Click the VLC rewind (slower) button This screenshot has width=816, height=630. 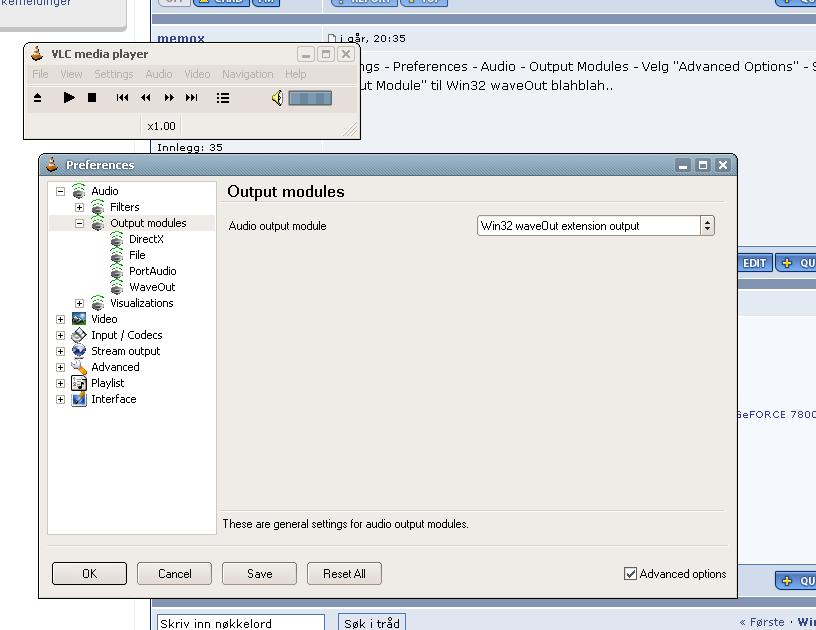[x=146, y=98]
